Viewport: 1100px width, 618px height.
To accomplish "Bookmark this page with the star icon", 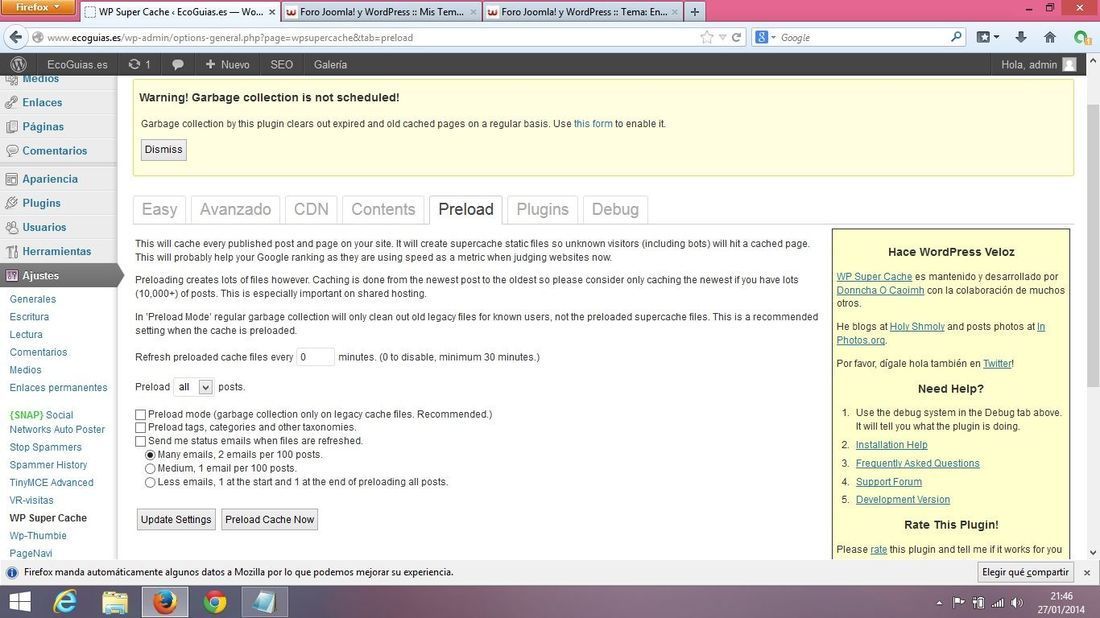I will 706,37.
